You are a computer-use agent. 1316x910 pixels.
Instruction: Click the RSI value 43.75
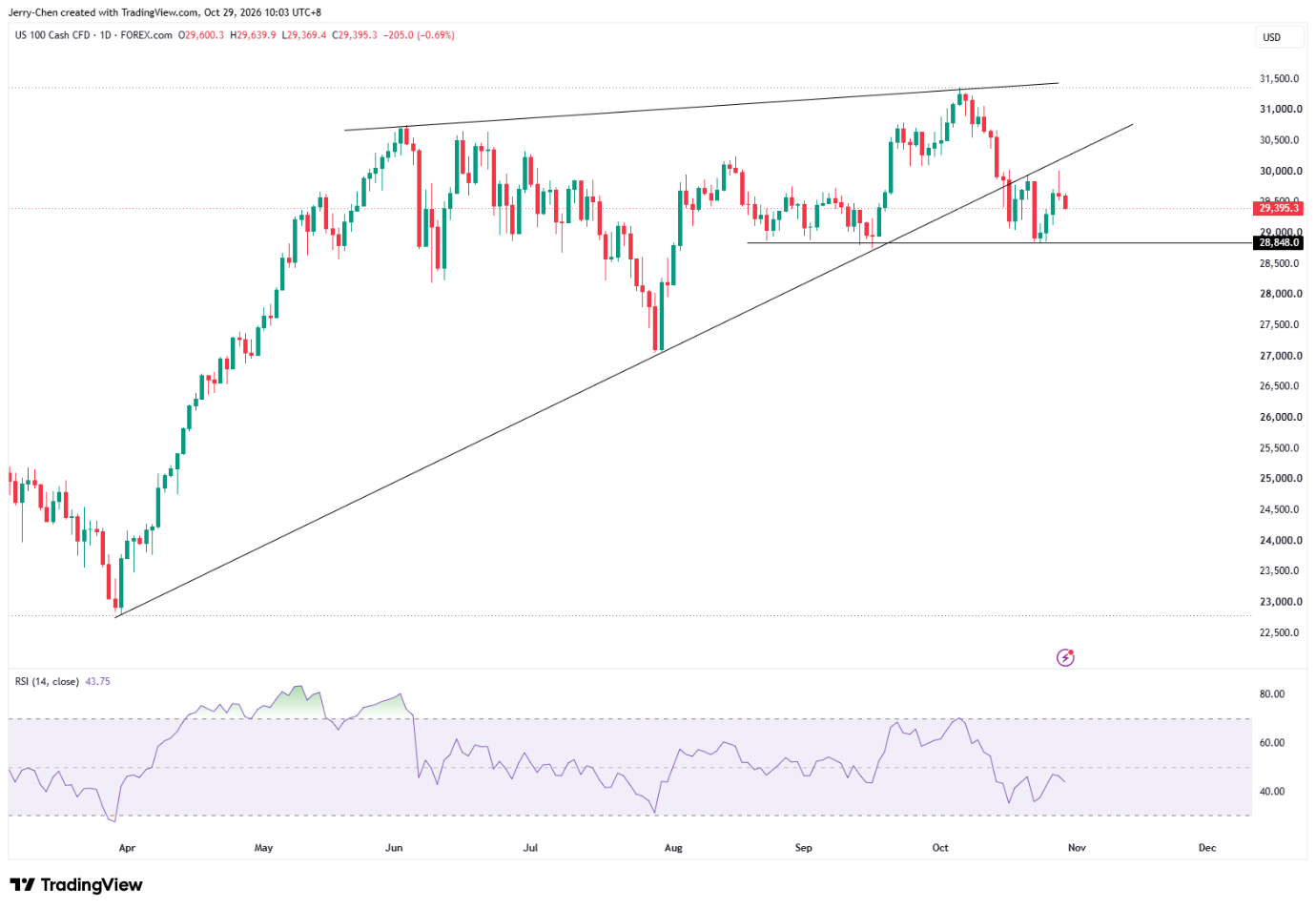pos(98,681)
